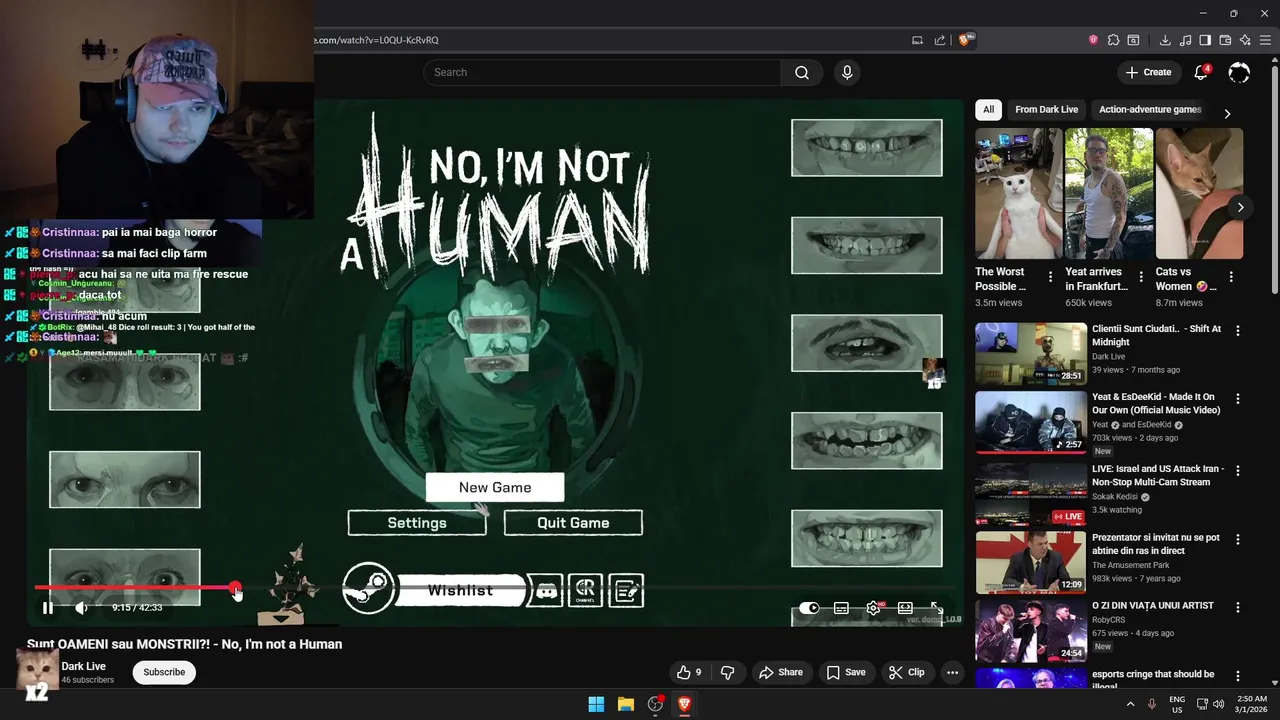
Task: Click install app icon in address bar
Action: pos(917,40)
